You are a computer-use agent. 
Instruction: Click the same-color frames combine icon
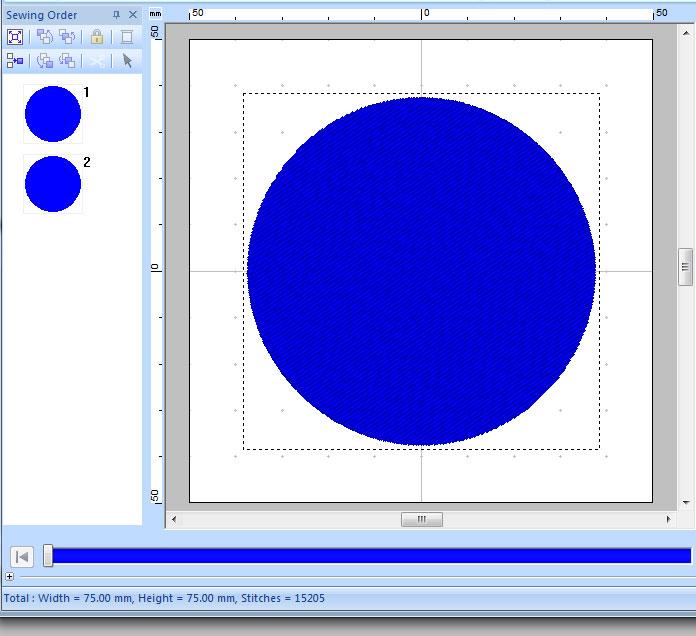pos(15,60)
